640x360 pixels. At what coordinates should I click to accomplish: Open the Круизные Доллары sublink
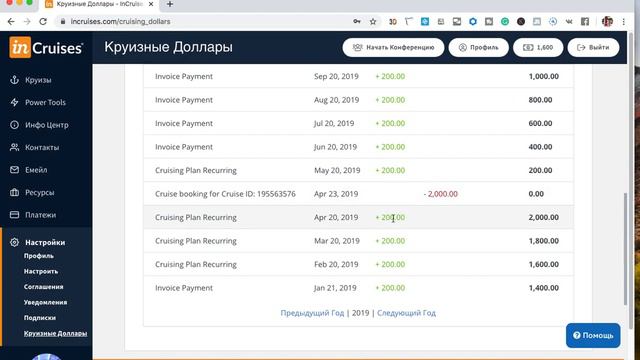tap(55, 333)
